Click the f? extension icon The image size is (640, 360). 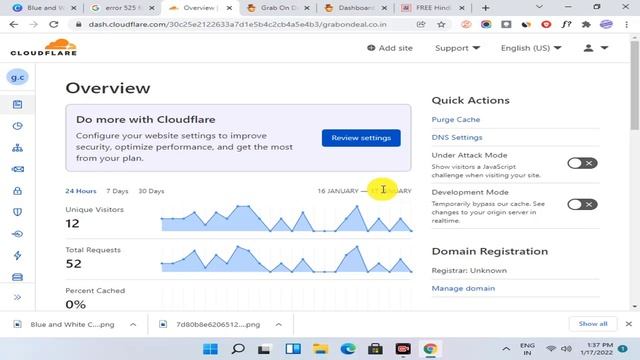(x=566, y=24)
